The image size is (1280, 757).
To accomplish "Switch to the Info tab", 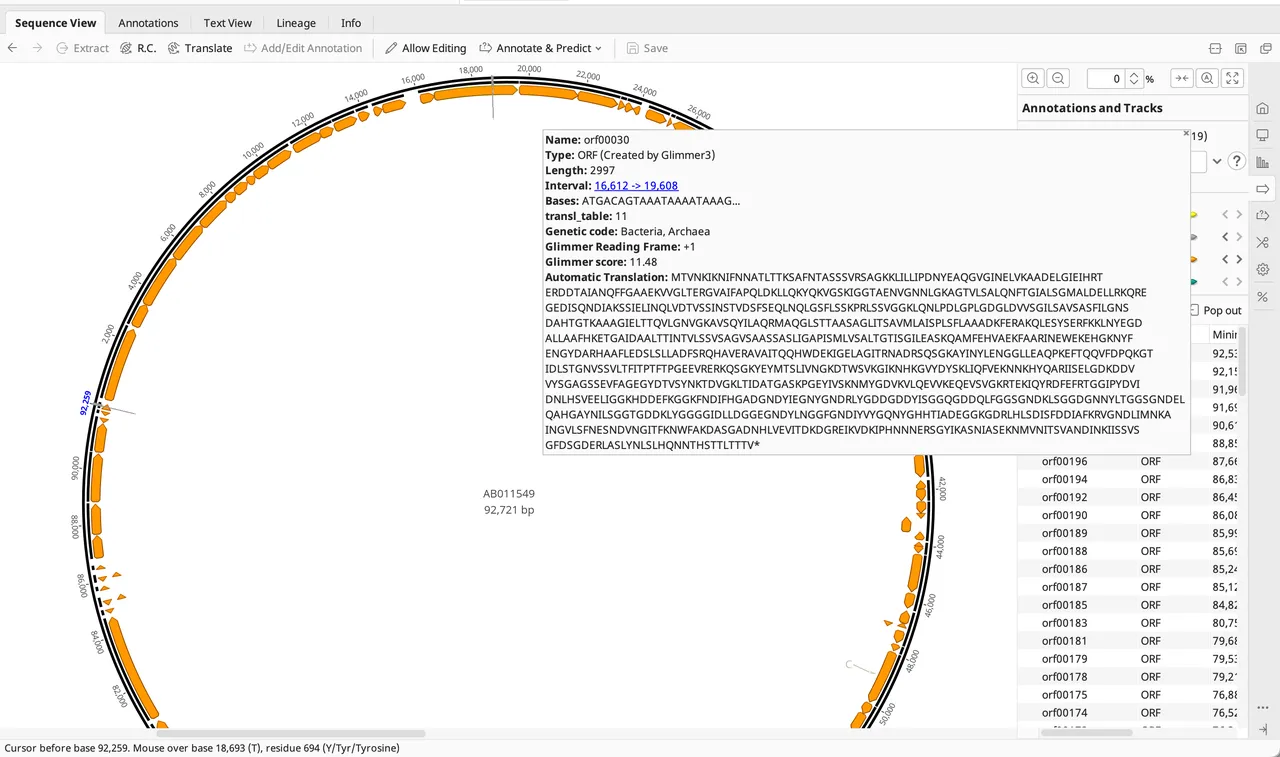I will coord(351,23).
